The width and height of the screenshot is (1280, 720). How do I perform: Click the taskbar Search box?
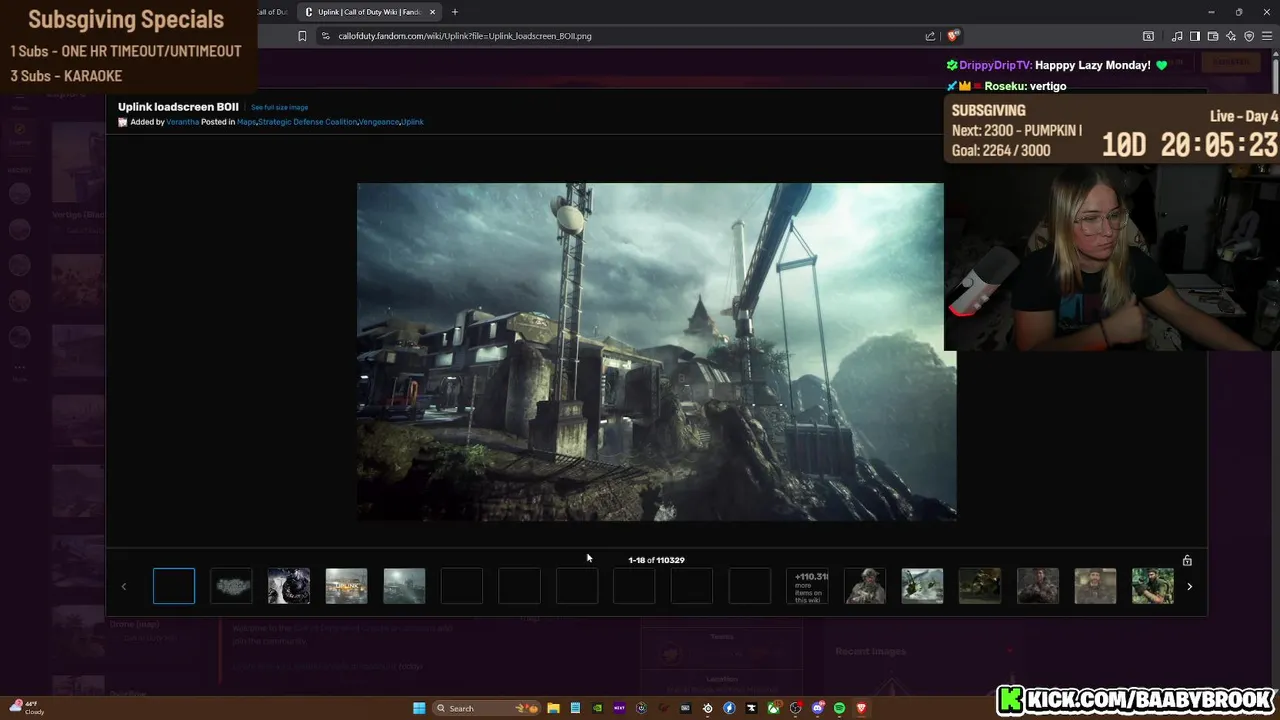[486, 708]
